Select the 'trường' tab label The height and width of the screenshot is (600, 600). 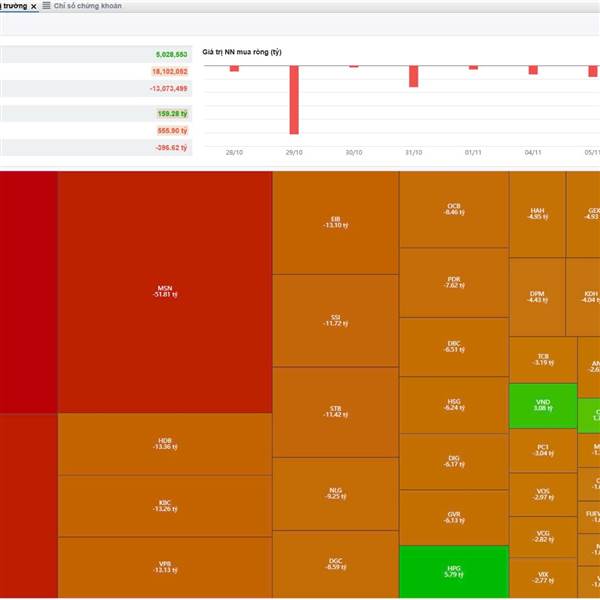pyautogui.click(x=13, y=6)
